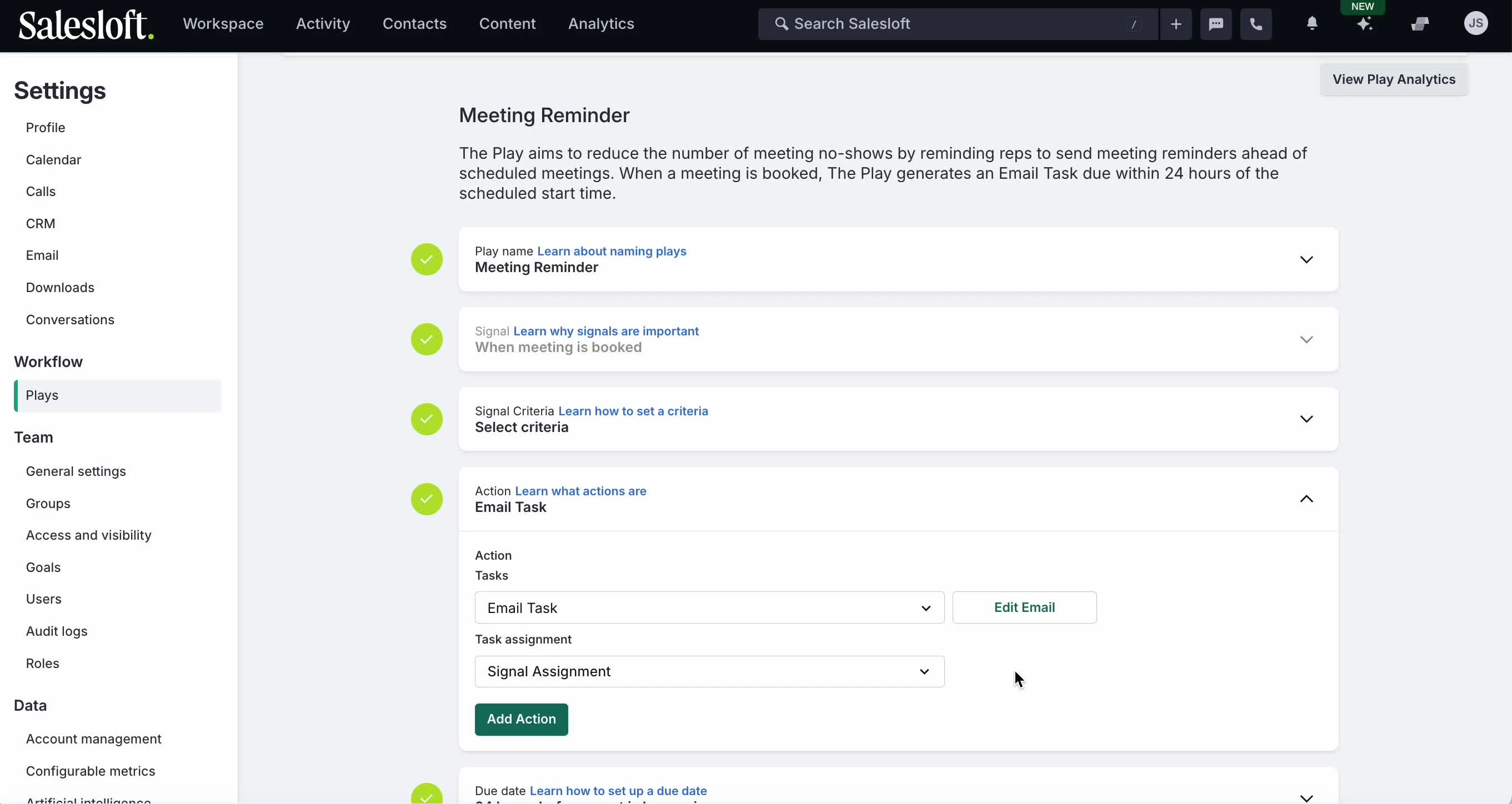Open Conversations settings
1512x804 pixels.
(x=70, y=320)
